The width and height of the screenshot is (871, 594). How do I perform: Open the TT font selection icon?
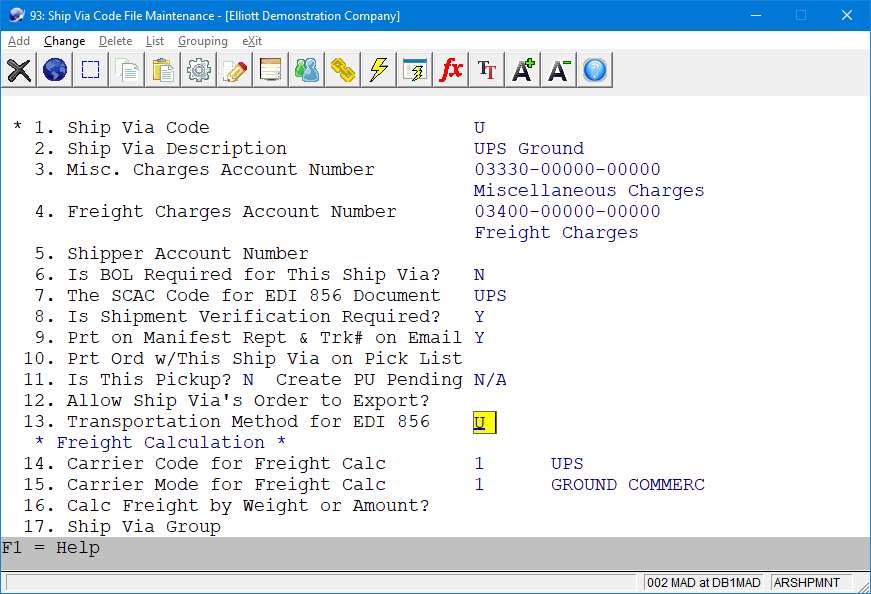coord(487,70)
